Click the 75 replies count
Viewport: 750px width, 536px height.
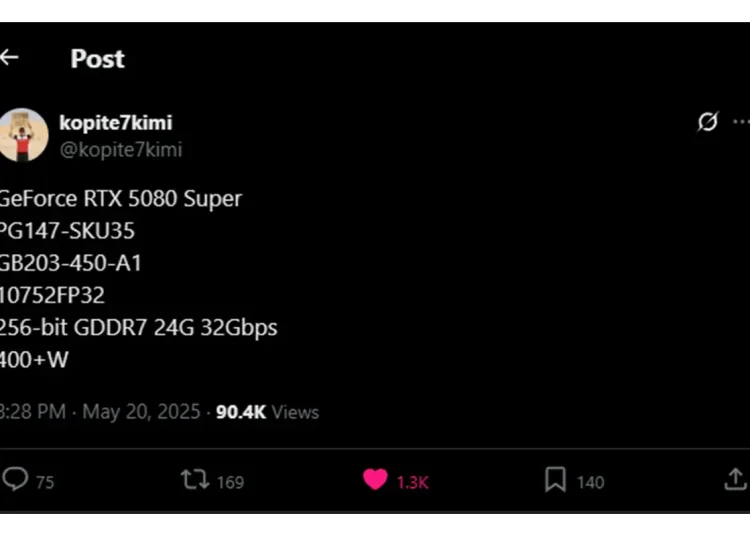45,482
